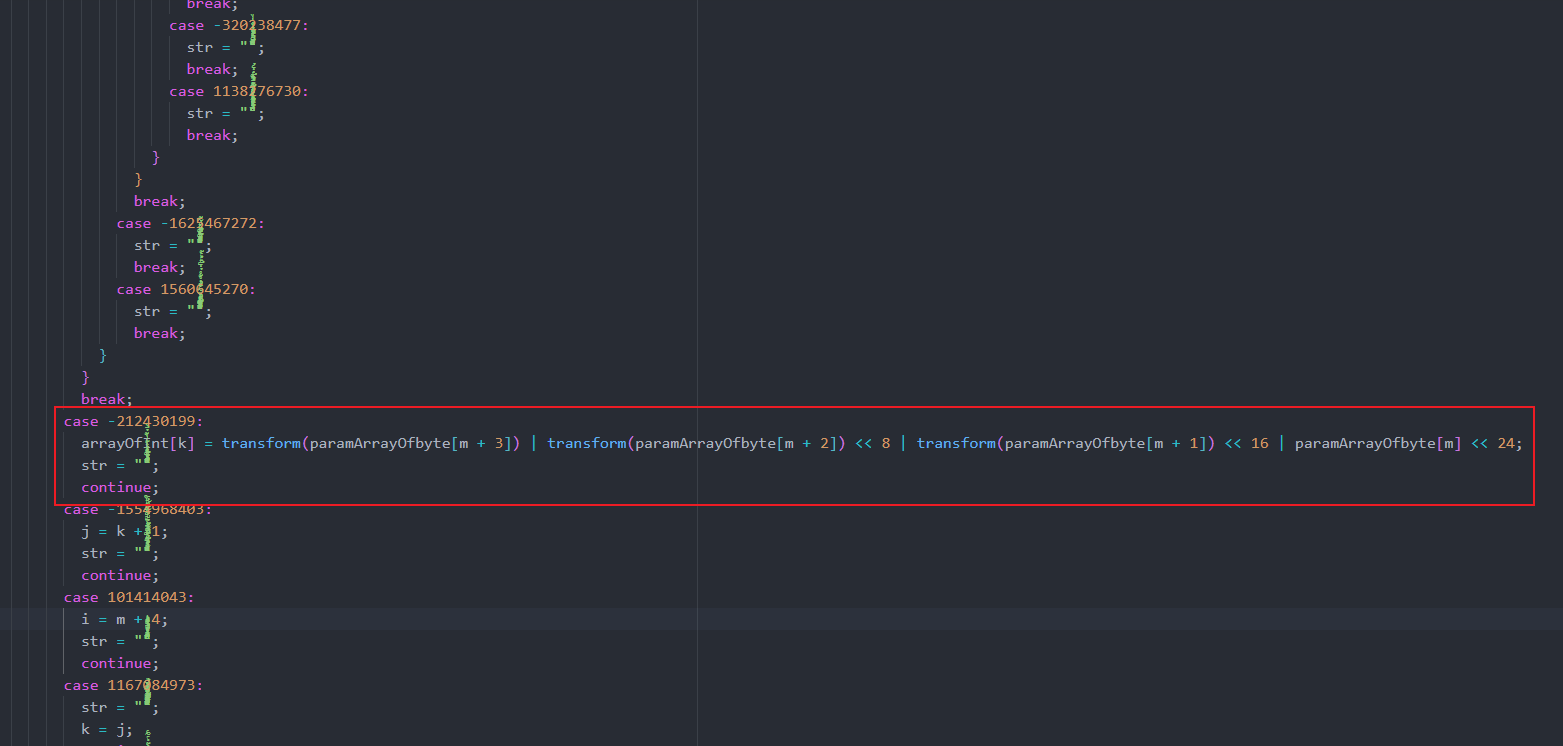Click str assignment above k = j

[x=120, y=707]
